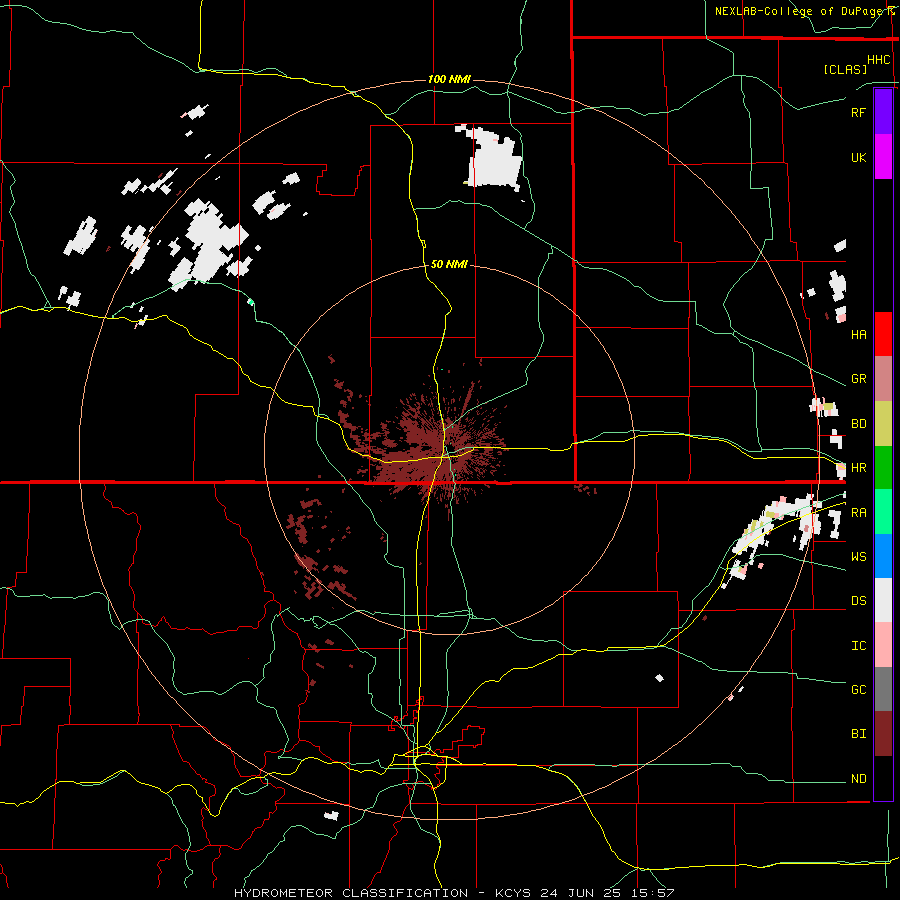Select the white DS legend swatch
This screenshot has height=900, width=900.
883,600
